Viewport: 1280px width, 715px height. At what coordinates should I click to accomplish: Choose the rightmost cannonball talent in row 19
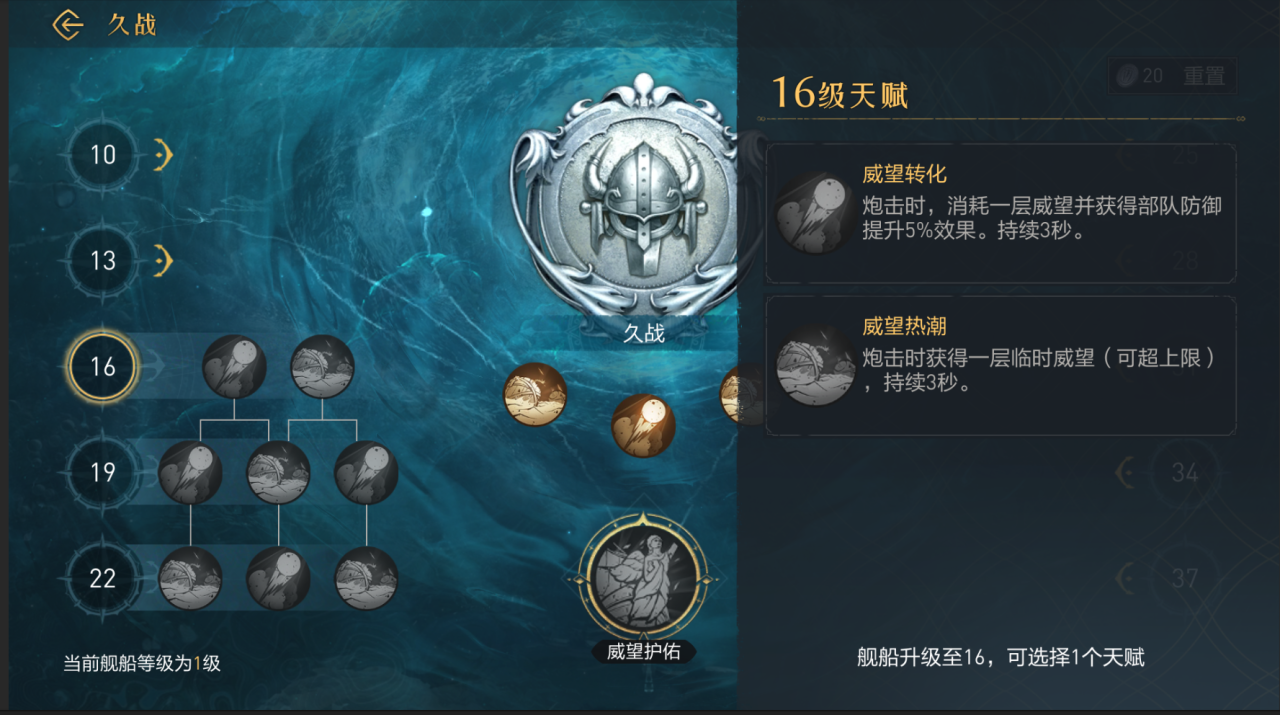[x=366, y=472]
